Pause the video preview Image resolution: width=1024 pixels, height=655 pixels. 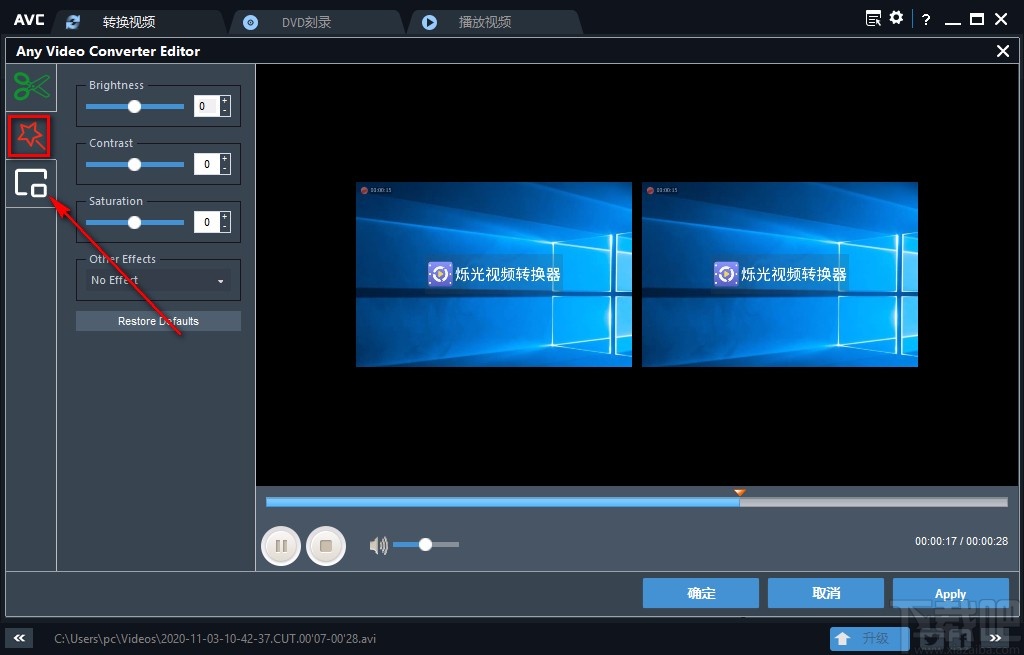coord(281,545)
